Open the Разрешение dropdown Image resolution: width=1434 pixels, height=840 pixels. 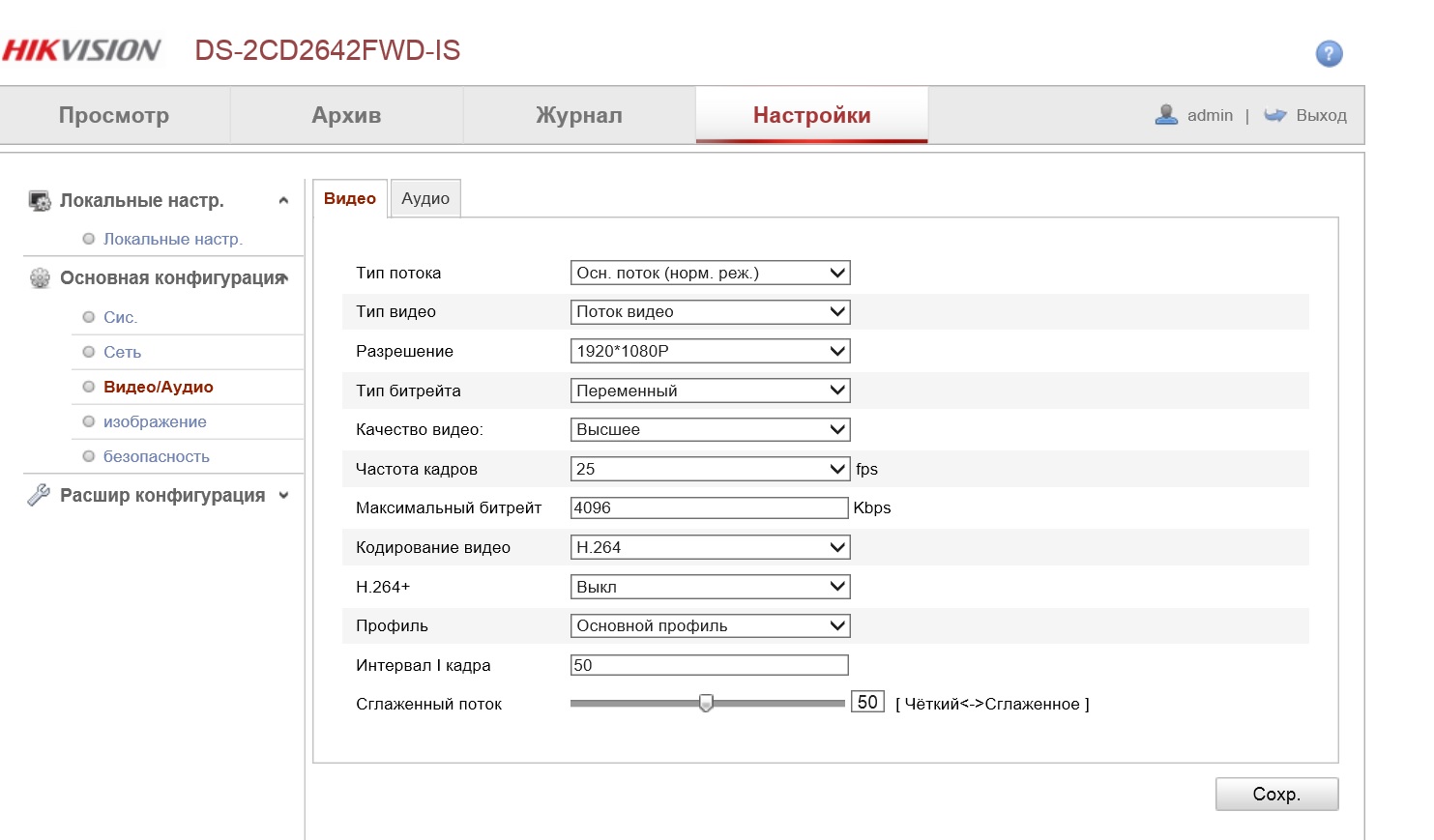(710, 352)
